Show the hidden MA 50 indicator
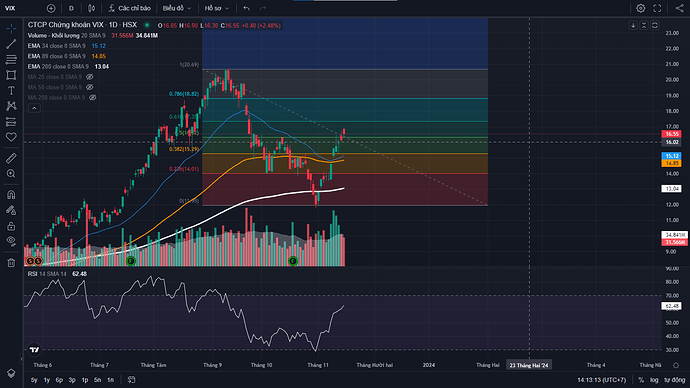 click(x=90, y=87)
